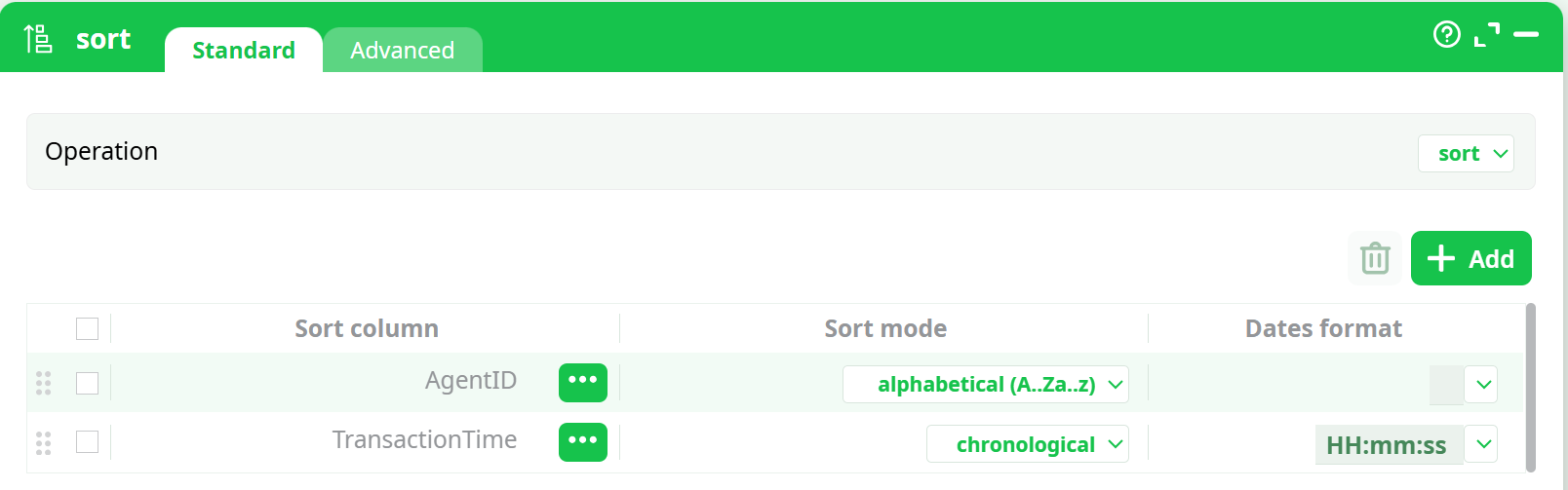Viewport: 1568px width, 490px height.
Task: Expand the chronological sort mode dropdown
Action: (x=1028, y=444)
